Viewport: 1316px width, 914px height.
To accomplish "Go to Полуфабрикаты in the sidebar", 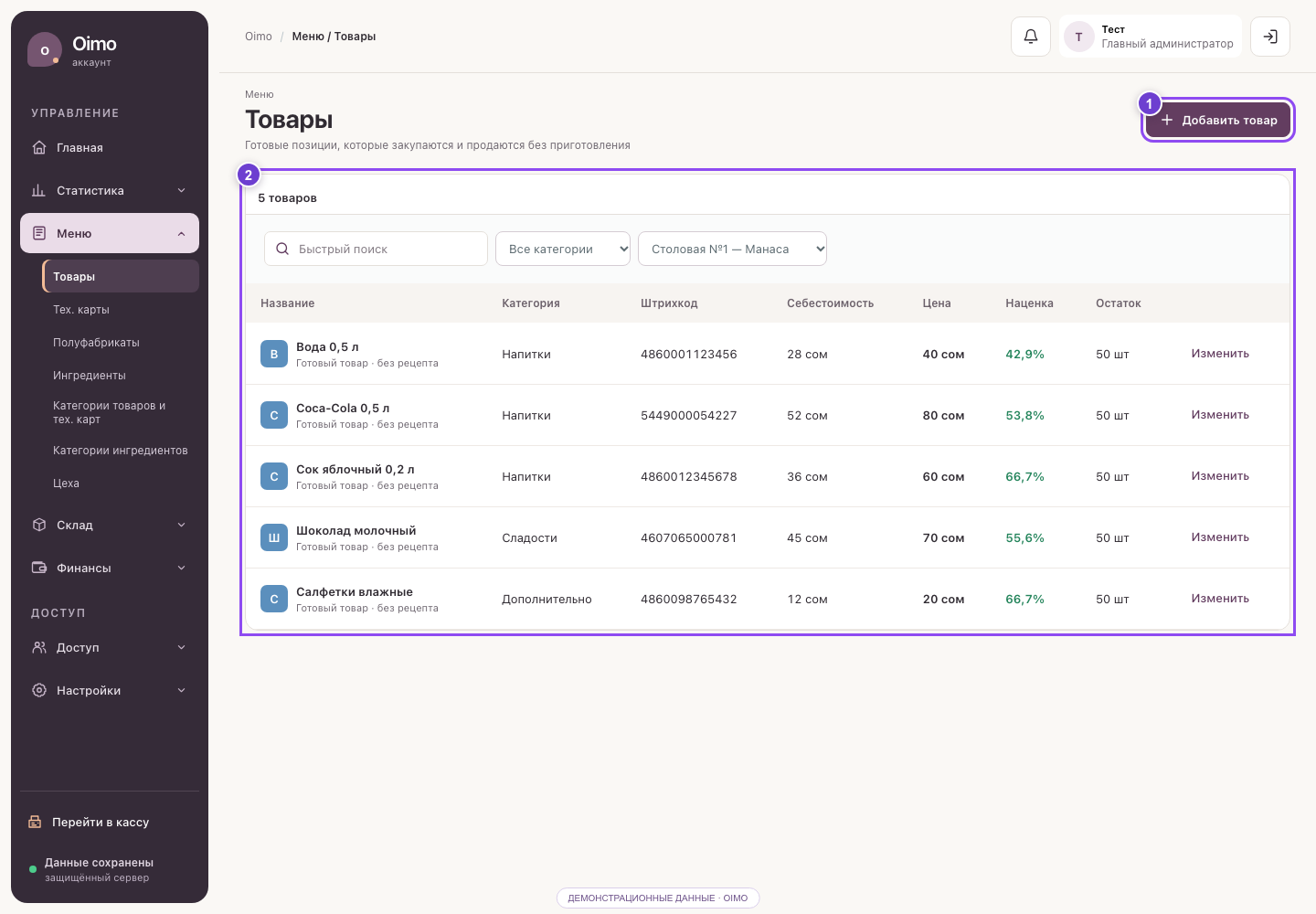I will tap(121, 343).
